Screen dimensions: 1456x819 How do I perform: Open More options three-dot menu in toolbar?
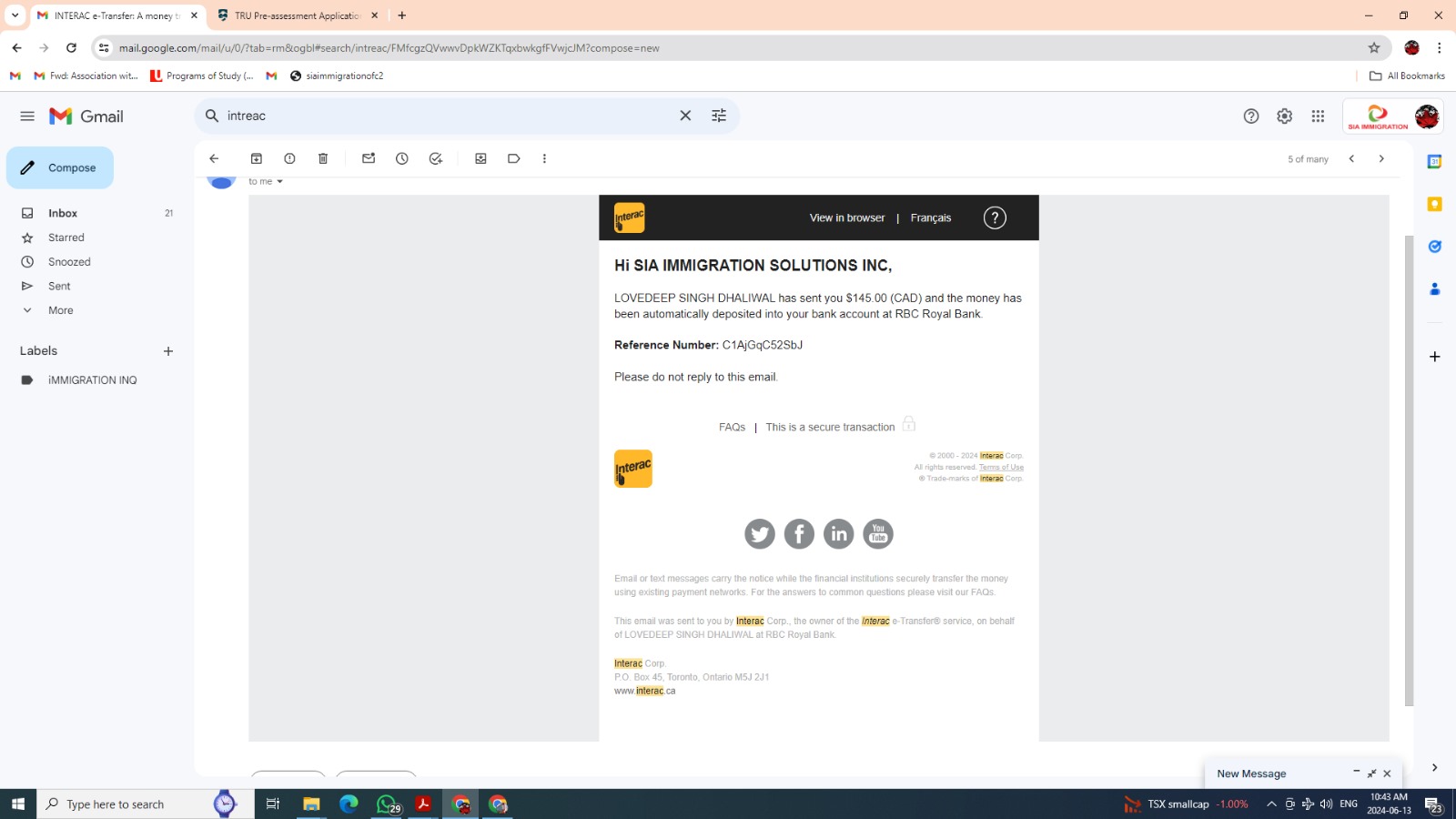(544, 158)
